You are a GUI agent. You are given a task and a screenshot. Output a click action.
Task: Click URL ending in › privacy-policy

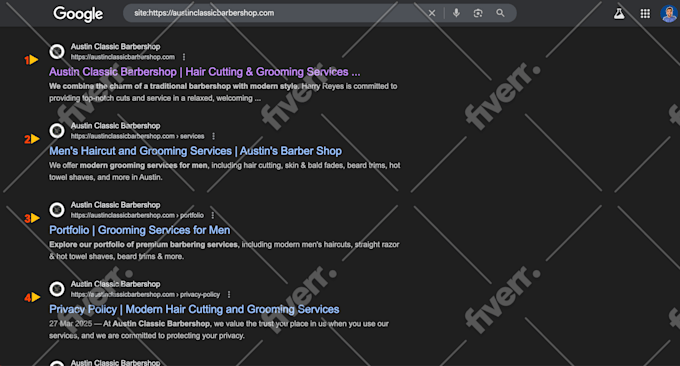click(145, 294)
